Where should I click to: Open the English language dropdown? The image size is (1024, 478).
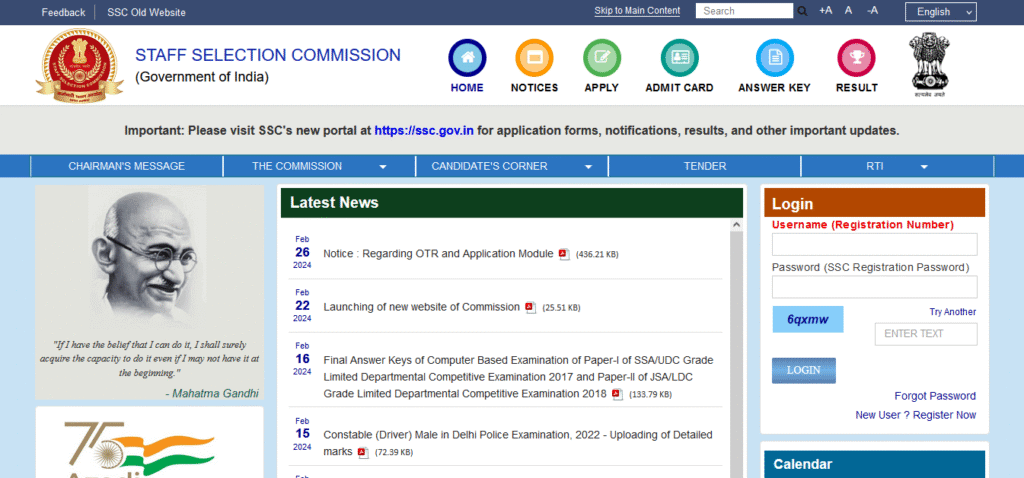click(940, 12)
